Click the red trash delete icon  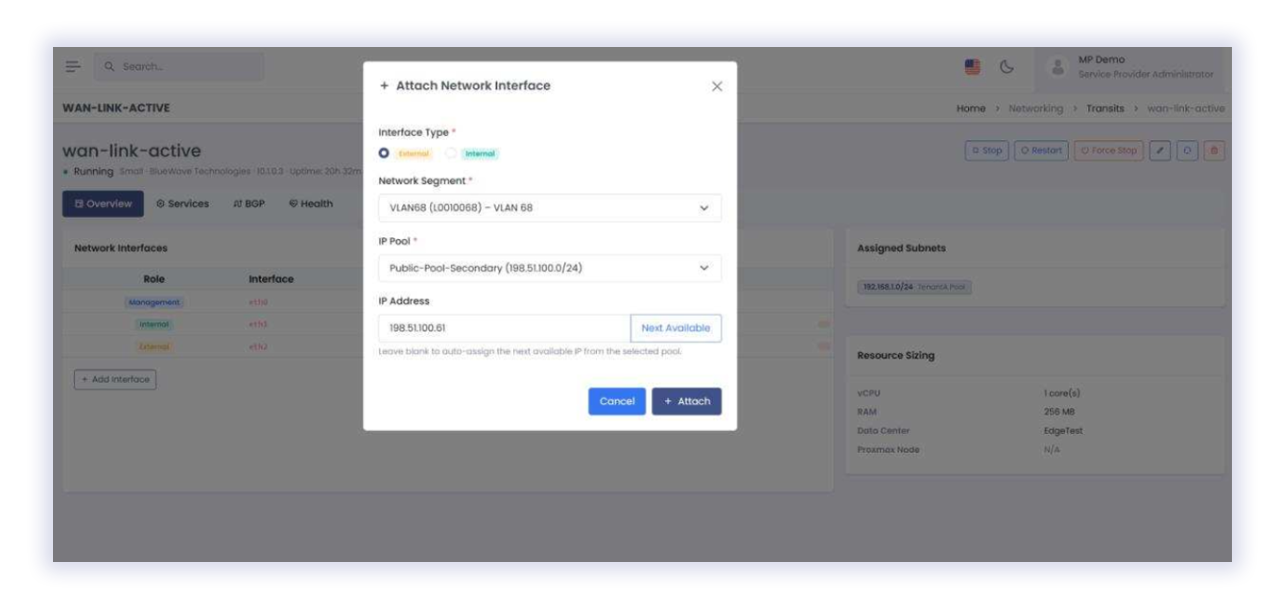point(1214,151)
